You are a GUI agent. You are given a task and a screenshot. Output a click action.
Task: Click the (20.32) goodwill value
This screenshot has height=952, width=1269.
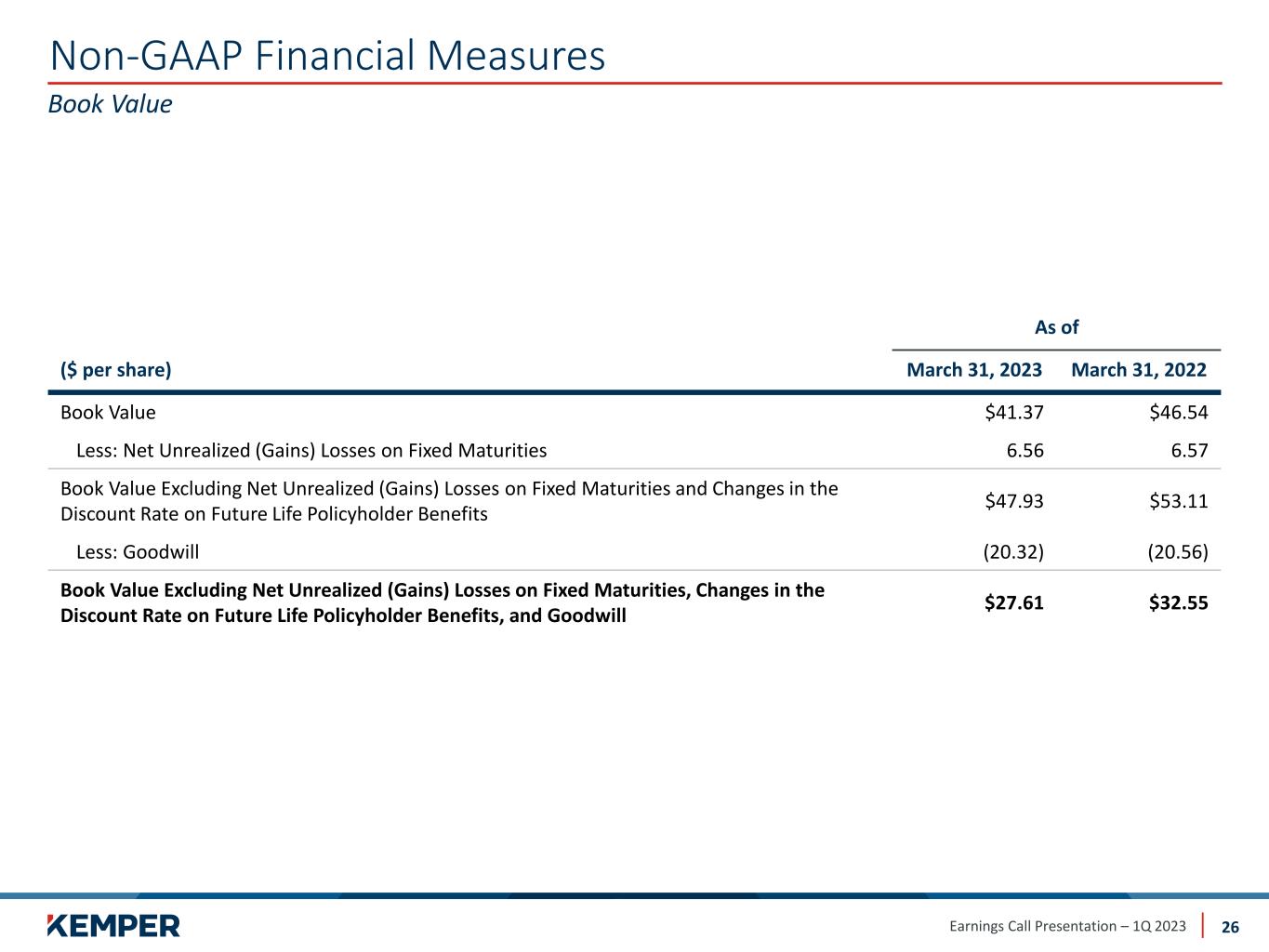[1013, 552]
